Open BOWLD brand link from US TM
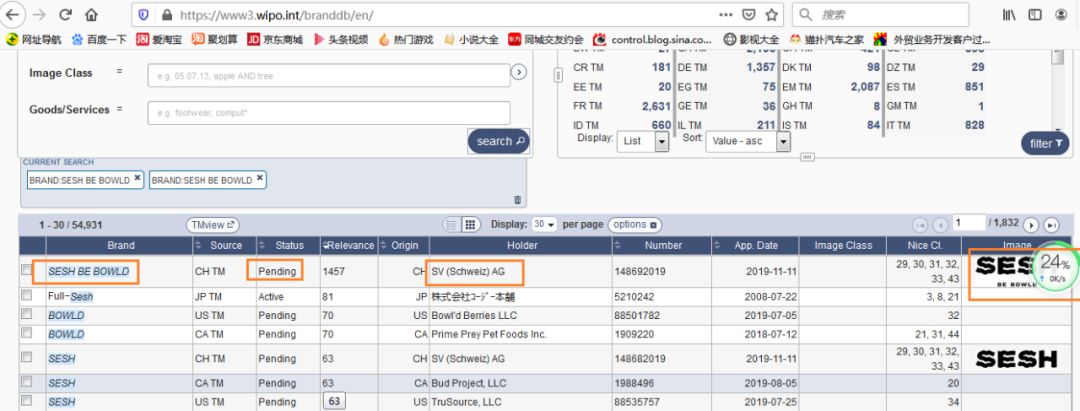 click(x=66, y=315)
